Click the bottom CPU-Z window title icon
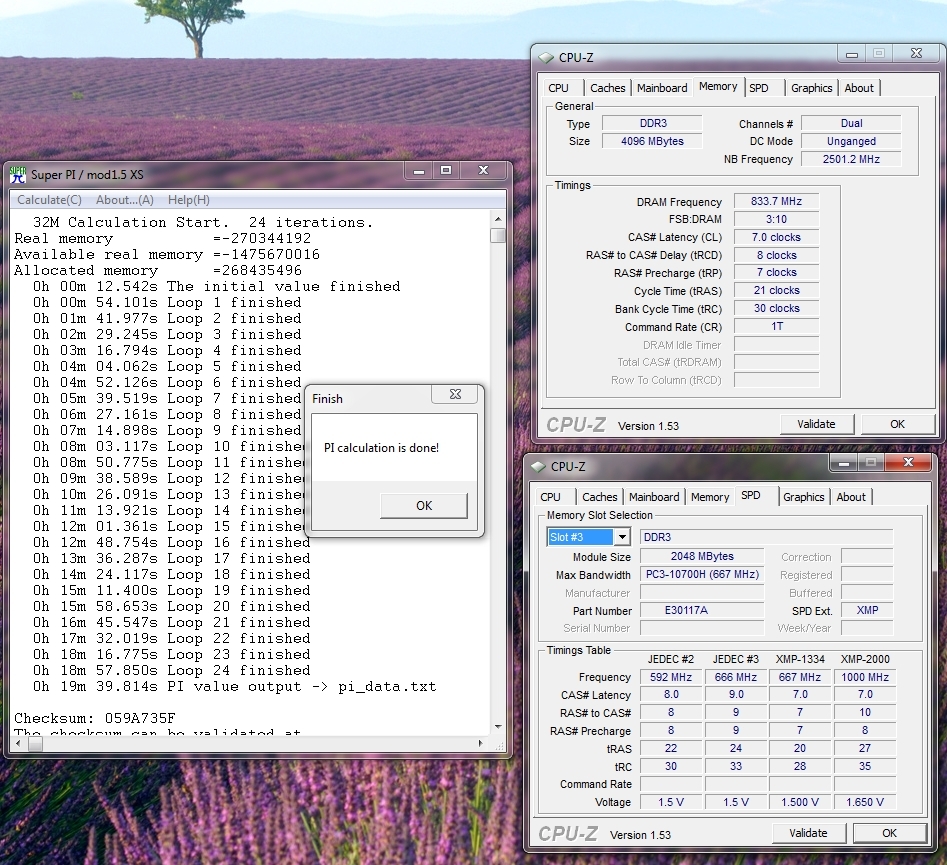This screenshot has width=947, height=865. (x=538, y=467)
